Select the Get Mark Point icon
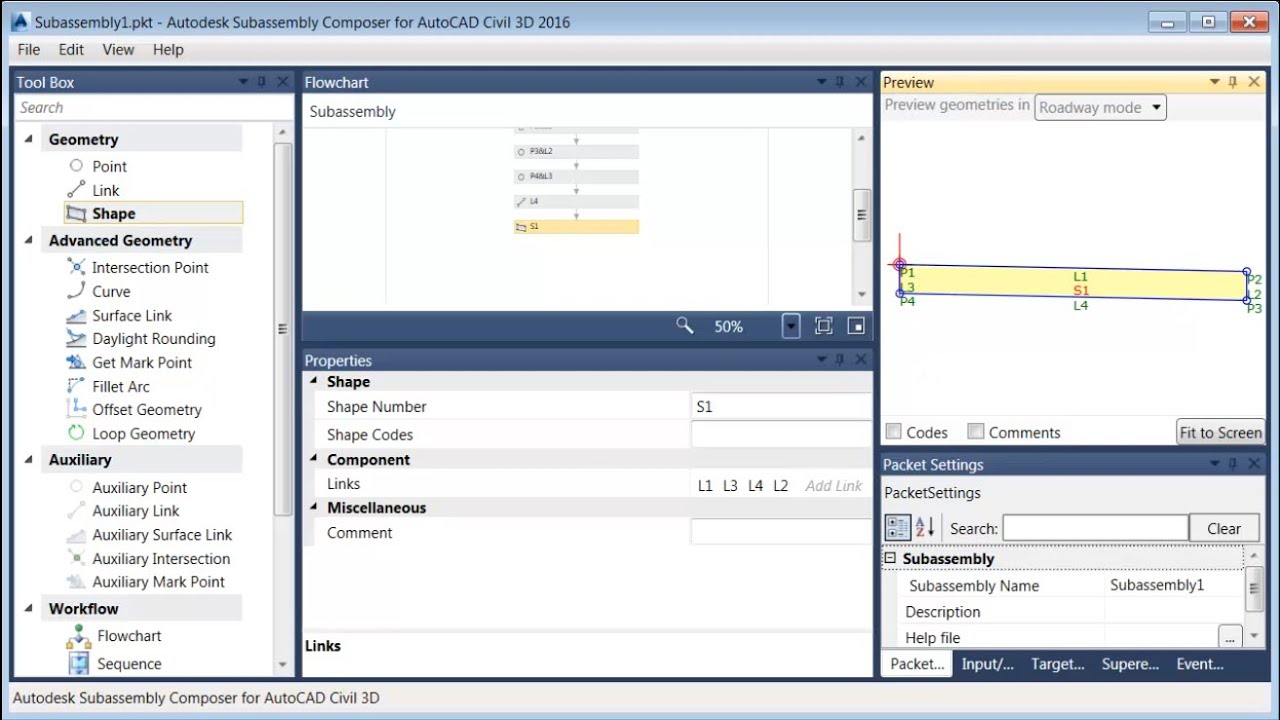The height and width of the screenshot is (720, 1280). point(76,362)
